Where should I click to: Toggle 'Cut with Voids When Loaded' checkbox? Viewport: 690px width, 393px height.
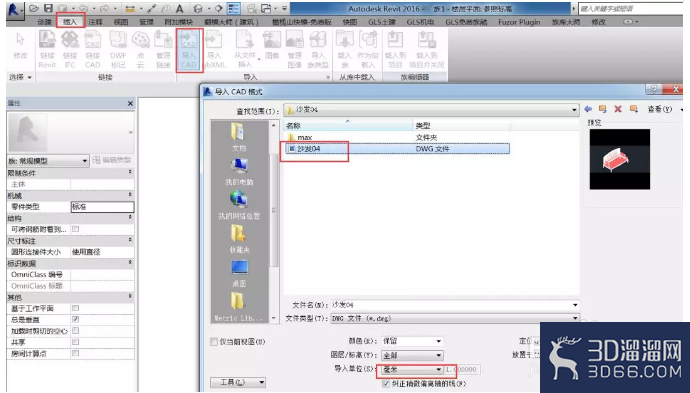pyautogui.click(x=76, y=331)
